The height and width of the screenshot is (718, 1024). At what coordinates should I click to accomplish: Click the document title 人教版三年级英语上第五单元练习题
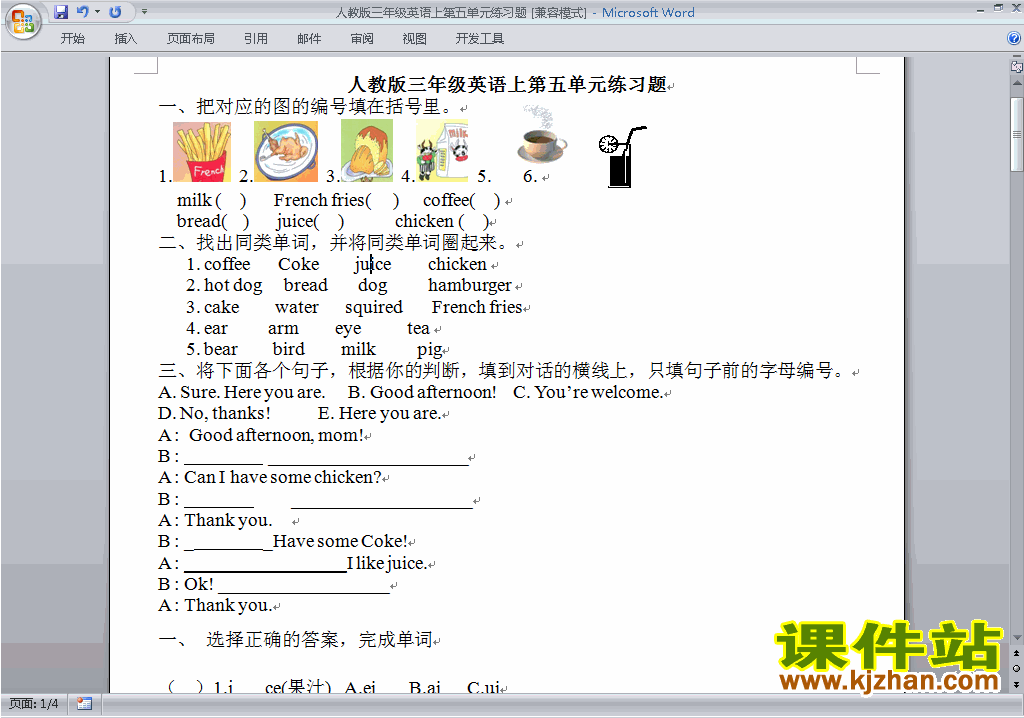pyautogui.click(x=507, y=85)
